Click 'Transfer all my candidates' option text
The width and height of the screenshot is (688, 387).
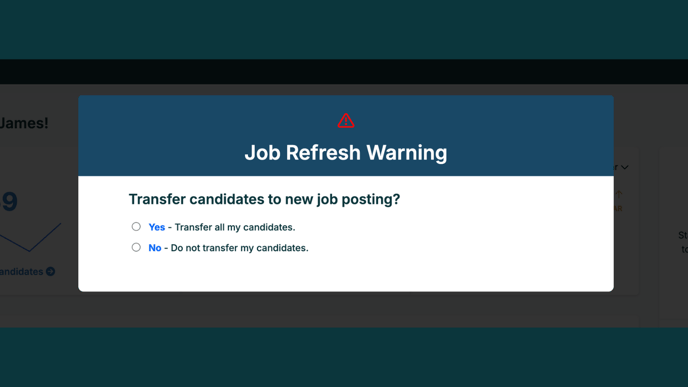coord(235,227)
